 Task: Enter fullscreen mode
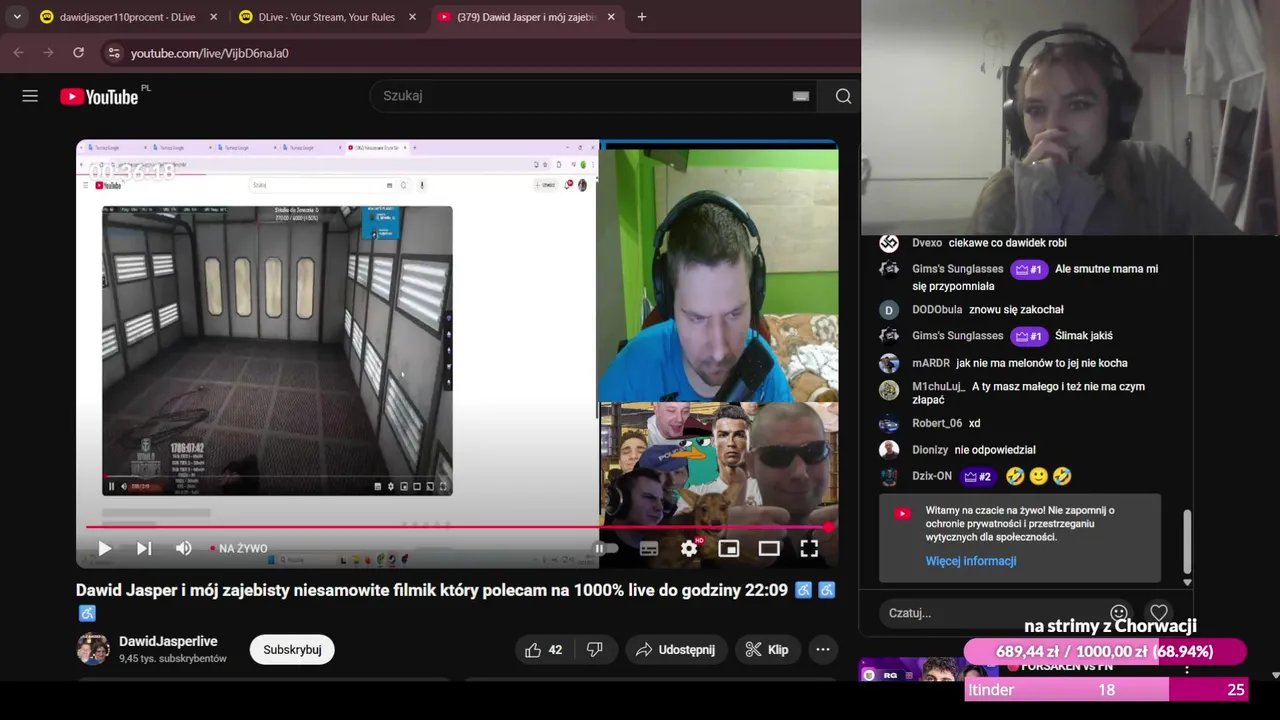click(809, 548)
